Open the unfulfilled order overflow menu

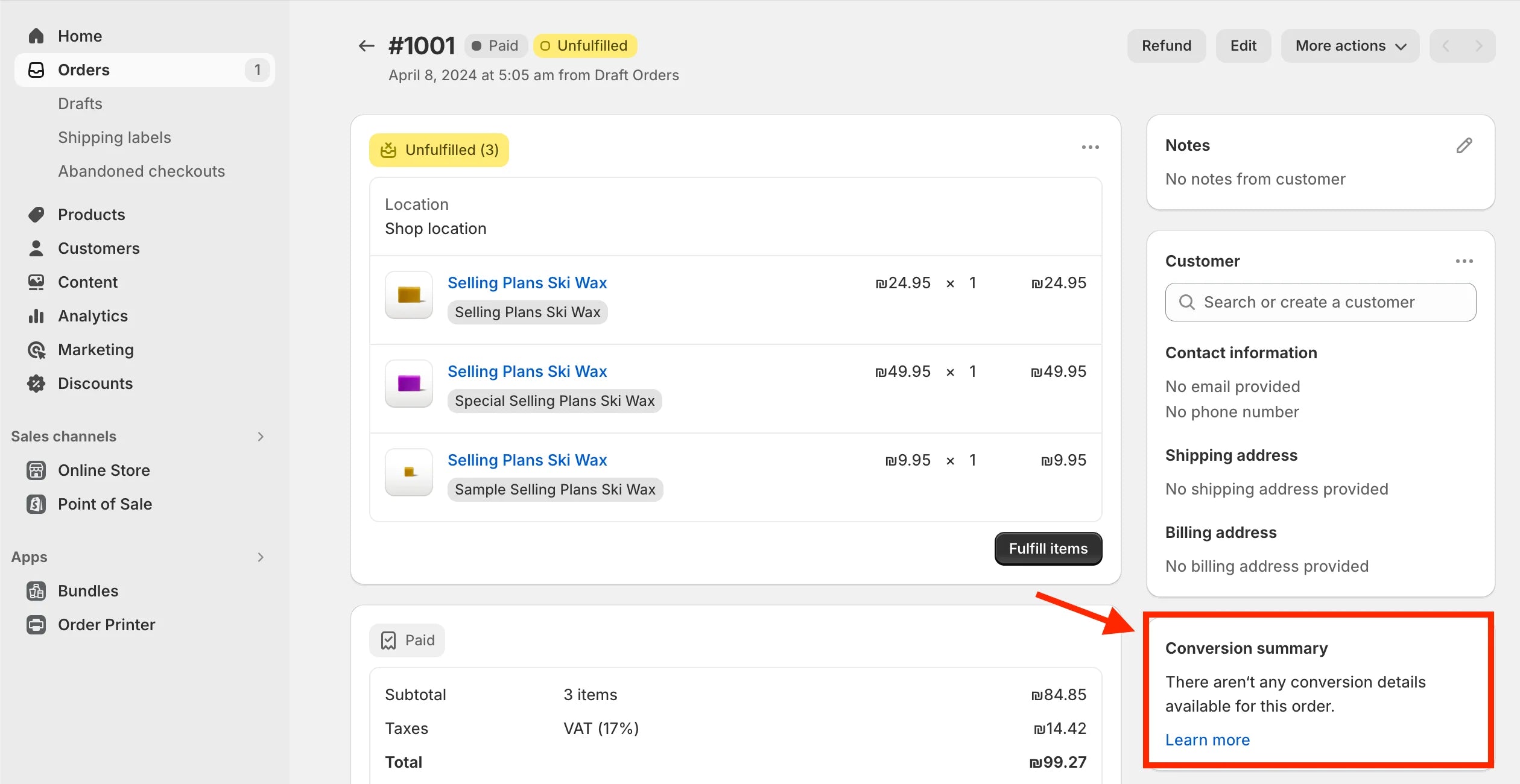pyautogui.click(x=1089, y=147)
